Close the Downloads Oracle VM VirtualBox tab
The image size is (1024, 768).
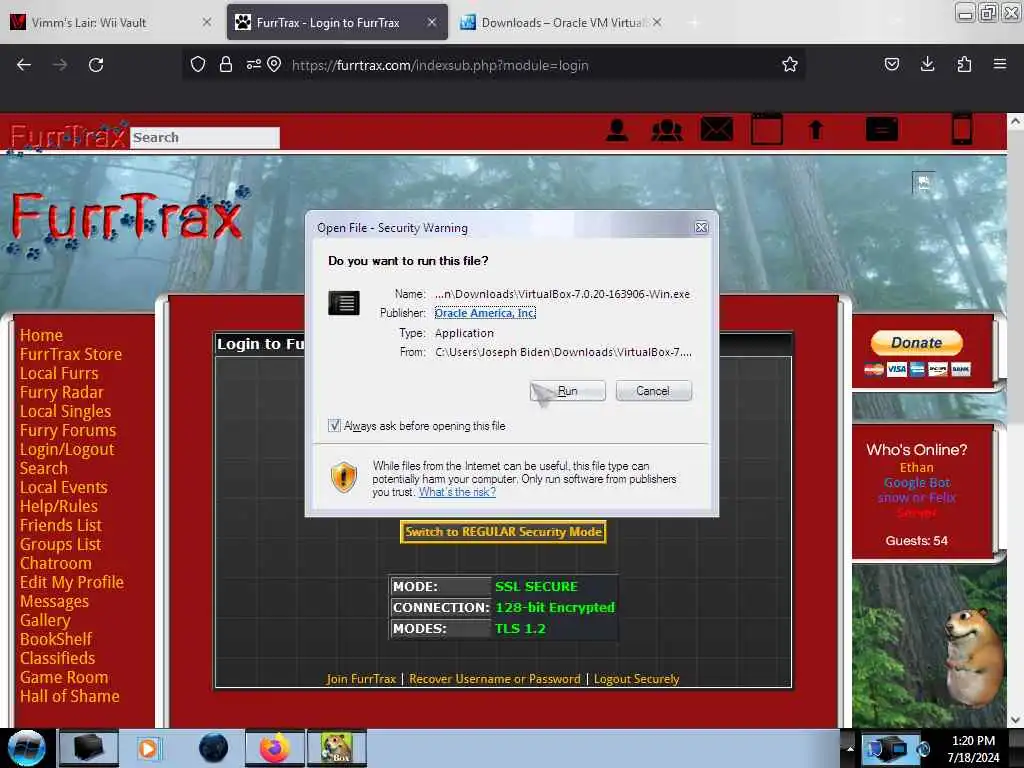[x=657, y=22]
